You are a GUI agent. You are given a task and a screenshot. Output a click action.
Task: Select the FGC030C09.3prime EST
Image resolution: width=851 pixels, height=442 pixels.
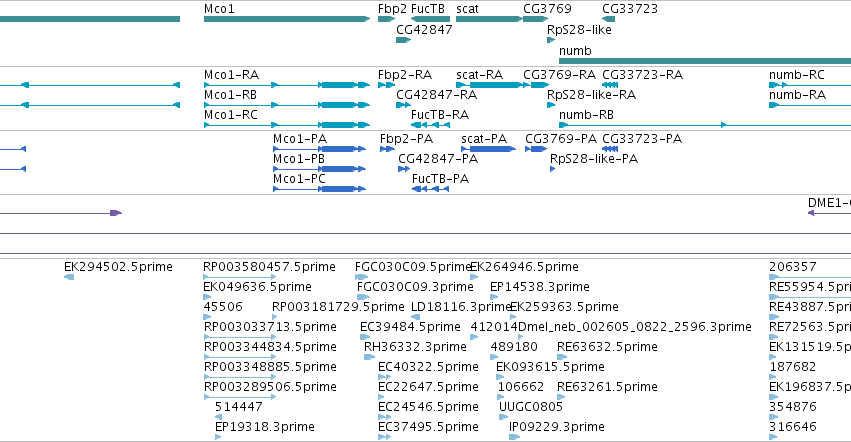point(363,297)
